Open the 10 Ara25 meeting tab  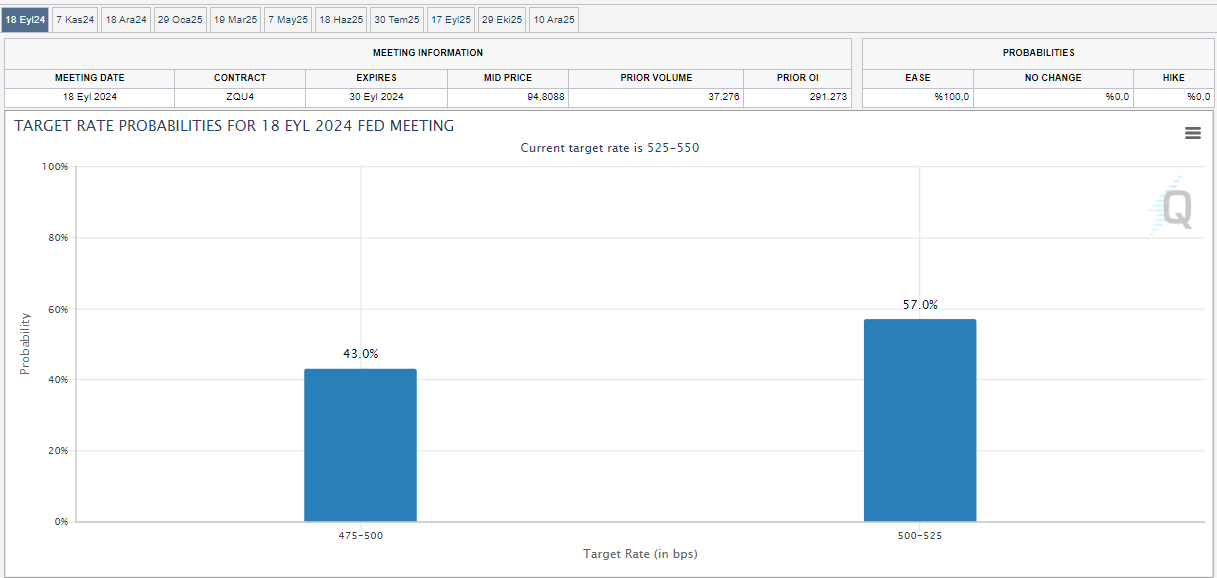pos(554,19)
